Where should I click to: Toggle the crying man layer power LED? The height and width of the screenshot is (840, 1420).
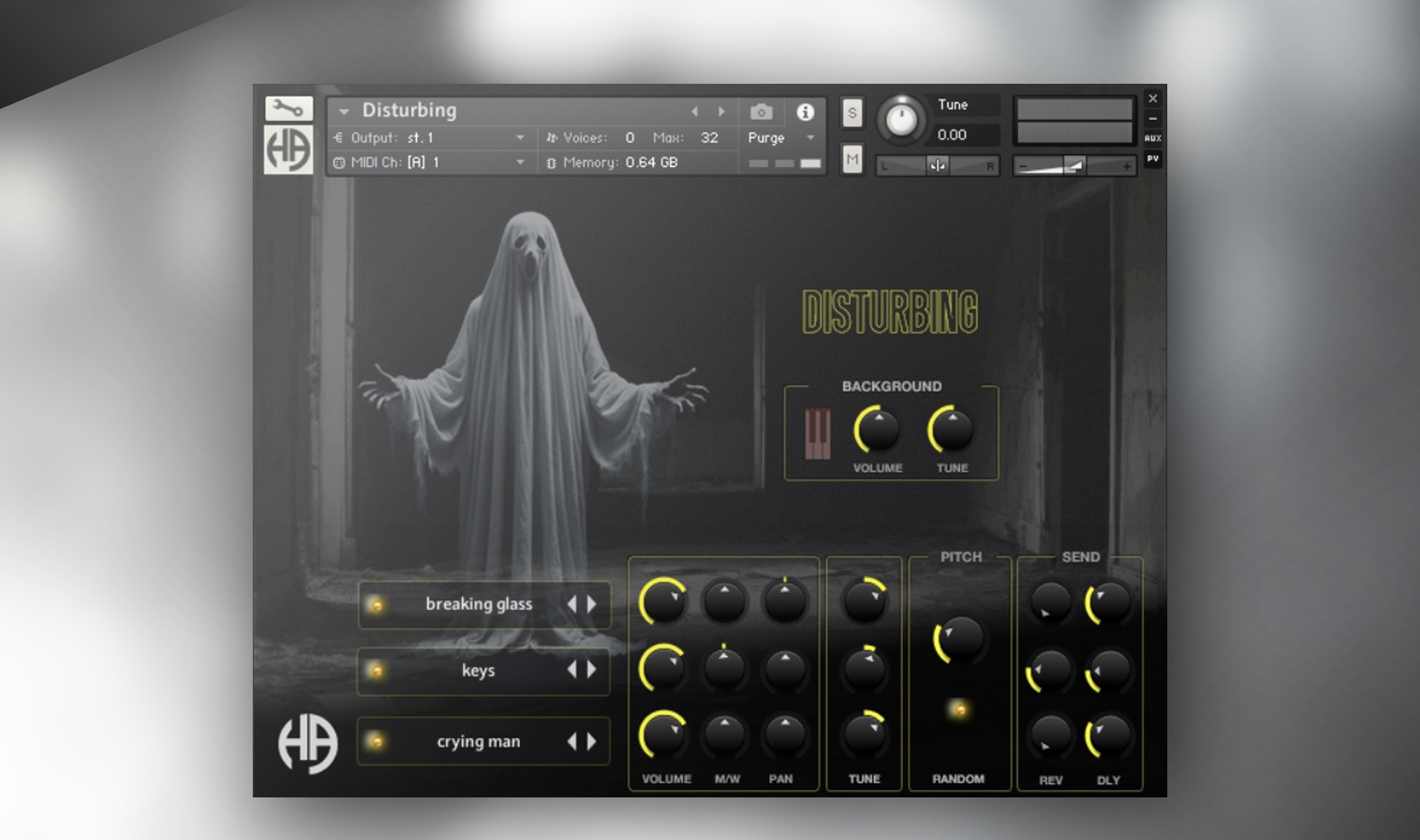pyautogui.click(x=376, y=741)
